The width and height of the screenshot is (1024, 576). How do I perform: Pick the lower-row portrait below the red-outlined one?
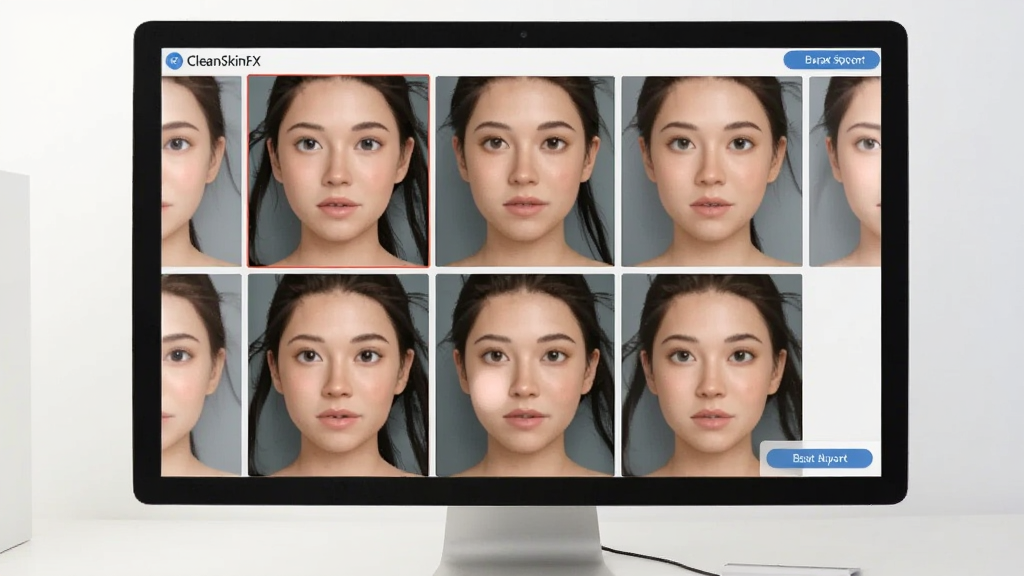[x=338, y=375]
